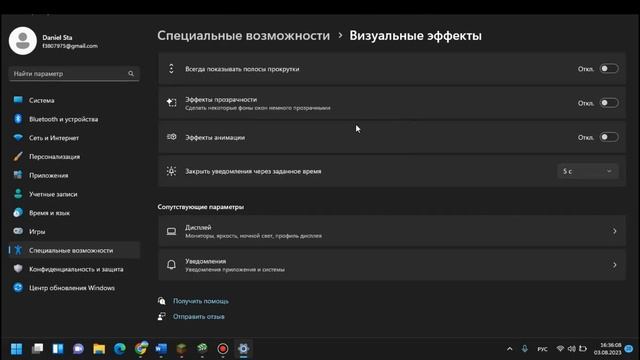
Task: Click the notifications bell icon
Action: (171, 265)
